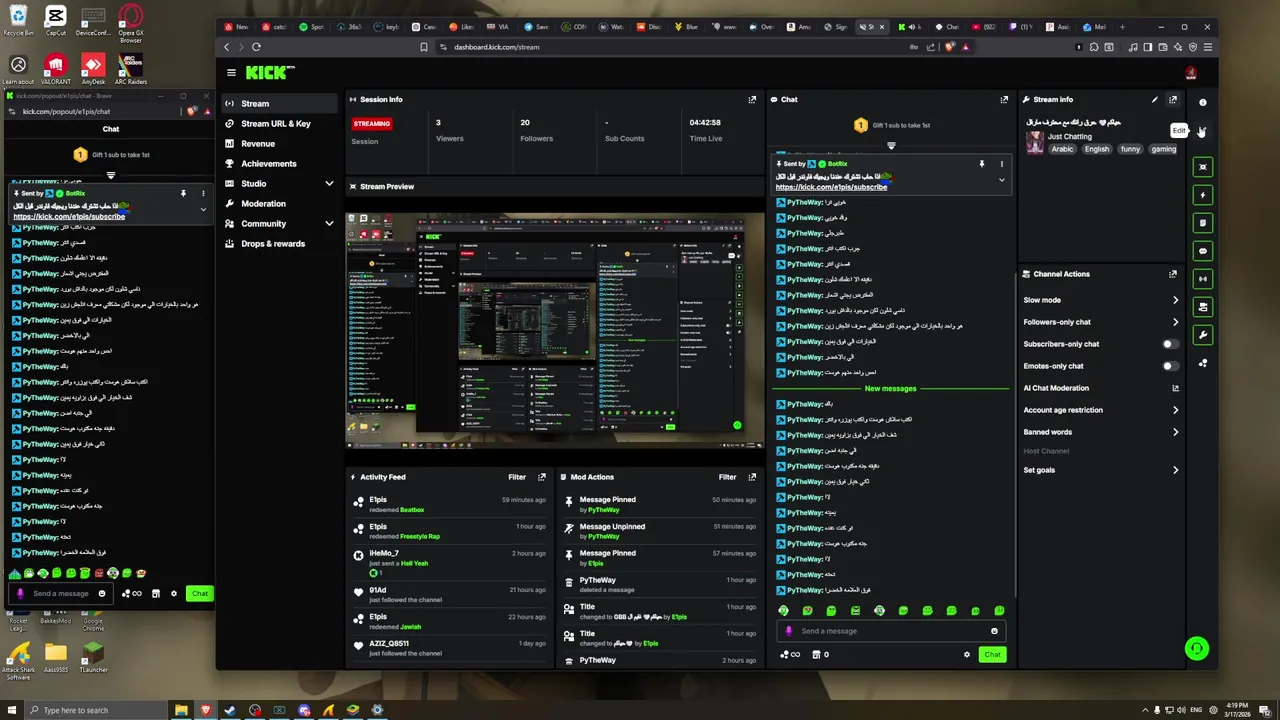Click popout Send a message field

60,593
